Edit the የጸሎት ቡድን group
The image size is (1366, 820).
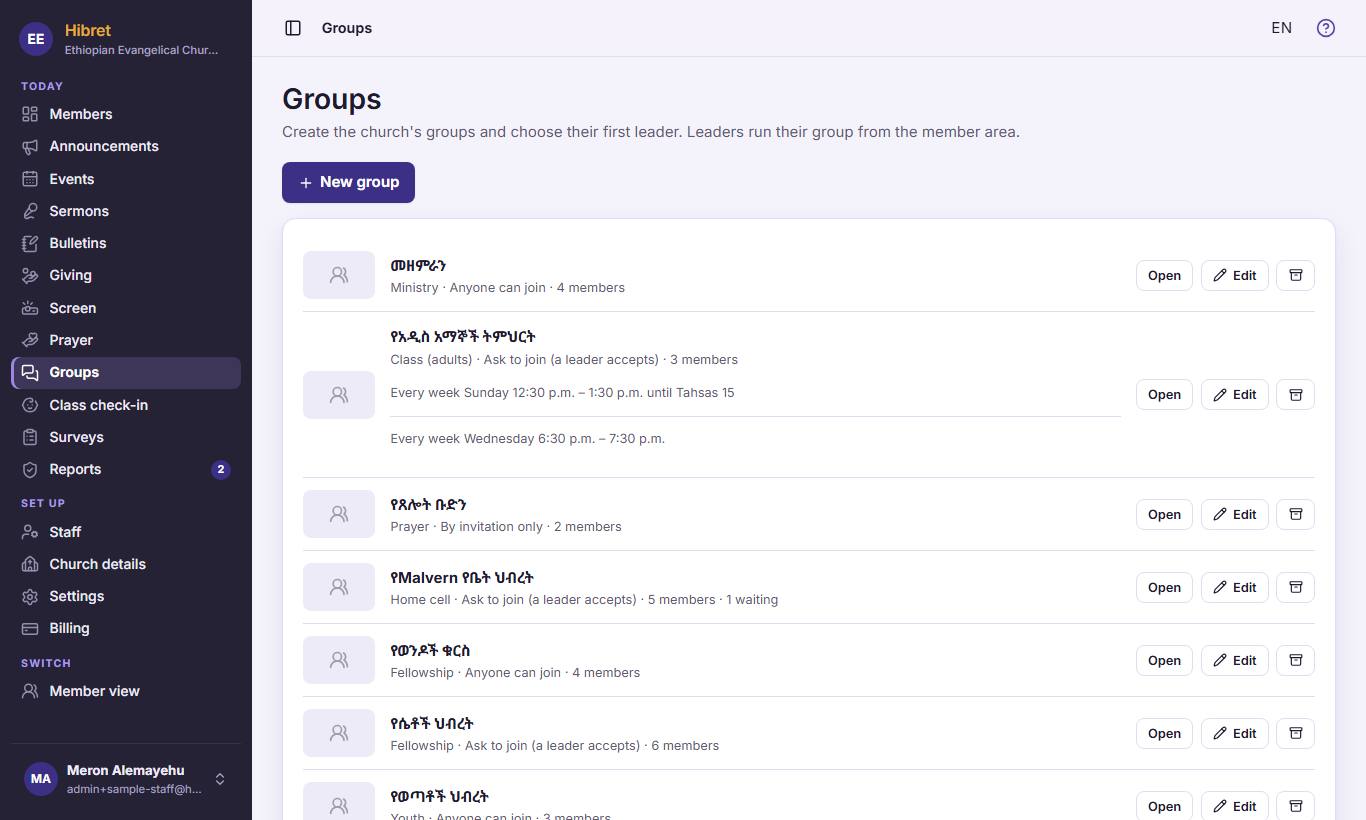click(1235, 514)
